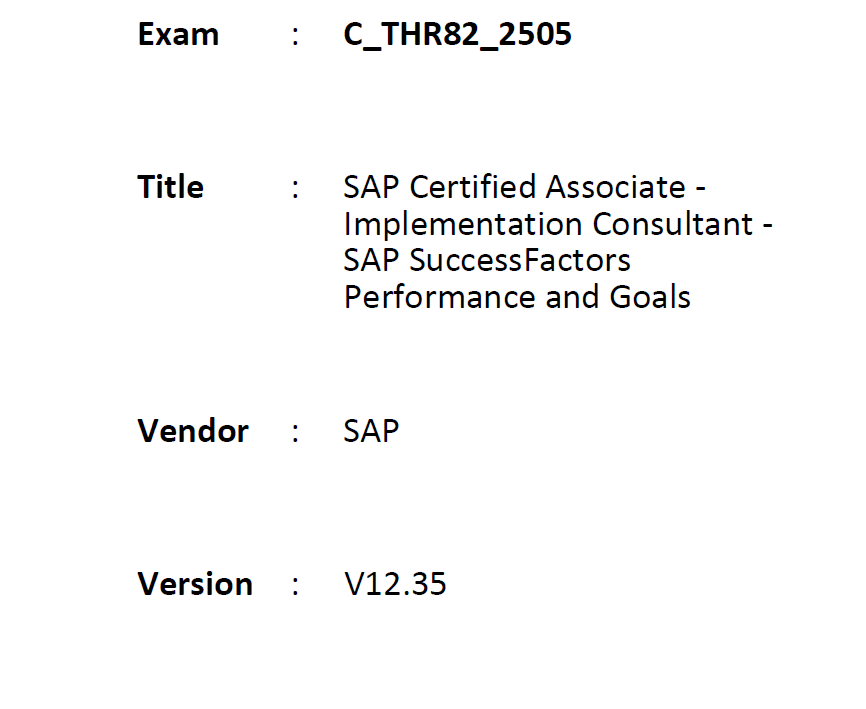The image size is (866, 709).
Task: Click the word Consultant in the title
Action: tap(673, 224)
